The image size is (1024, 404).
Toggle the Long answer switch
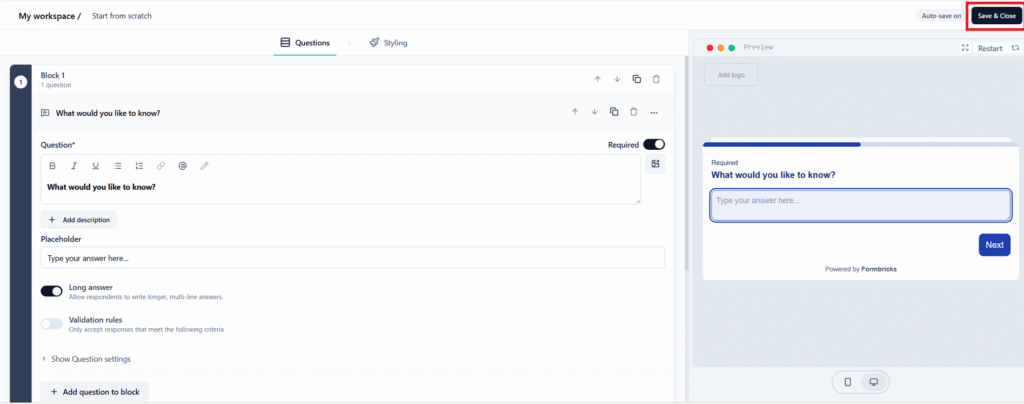pyautogui.click(x=52, y=291)
